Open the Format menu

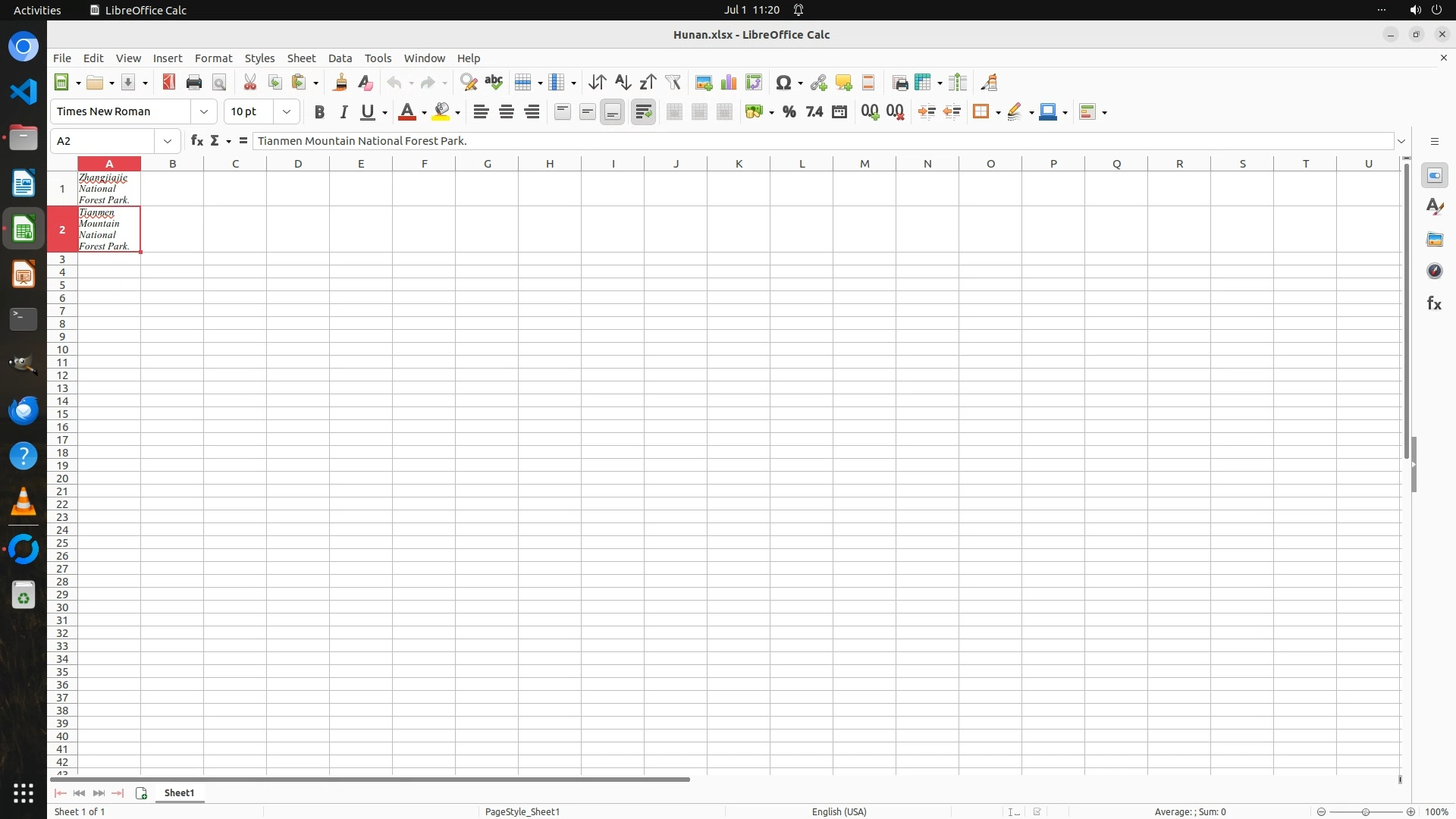[213, 58]
